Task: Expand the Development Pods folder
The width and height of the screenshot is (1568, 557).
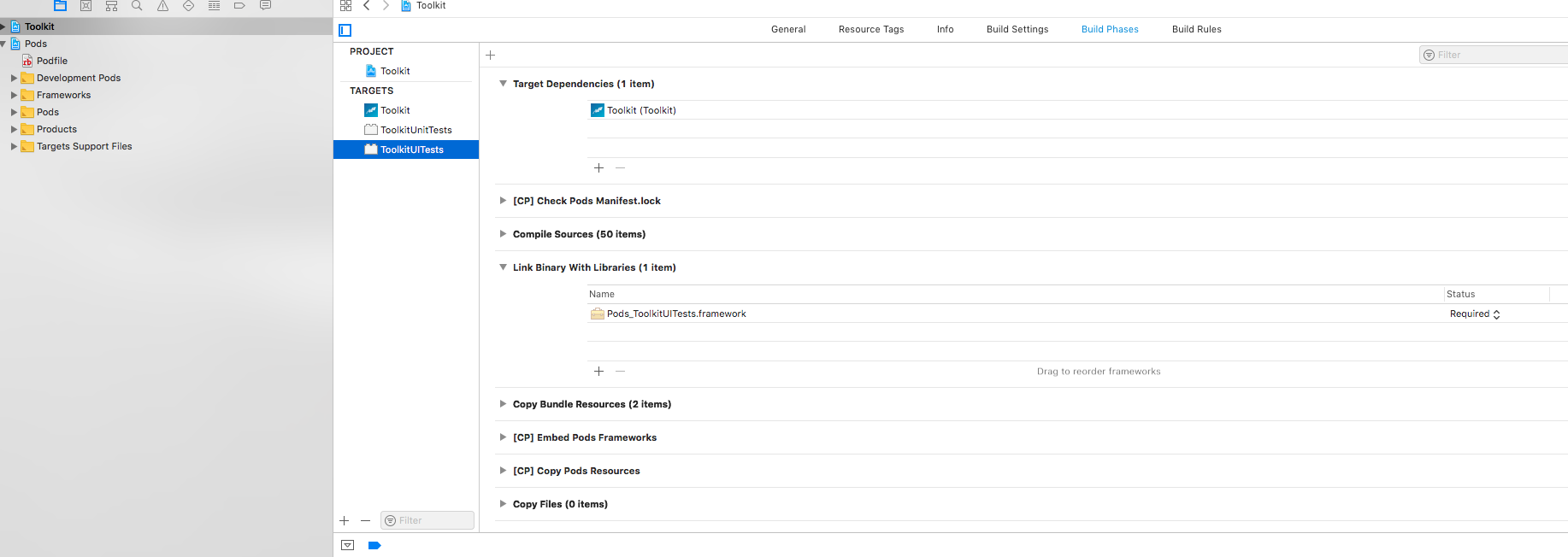Action: tap(14, 78)
